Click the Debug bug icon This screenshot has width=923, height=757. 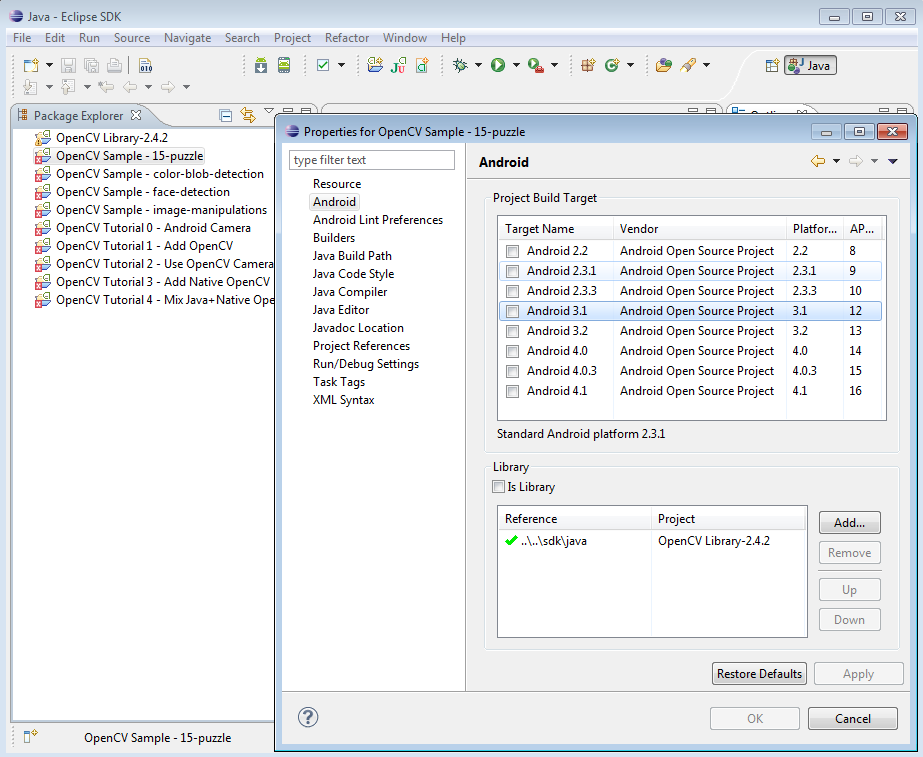(x=460, y=65)
